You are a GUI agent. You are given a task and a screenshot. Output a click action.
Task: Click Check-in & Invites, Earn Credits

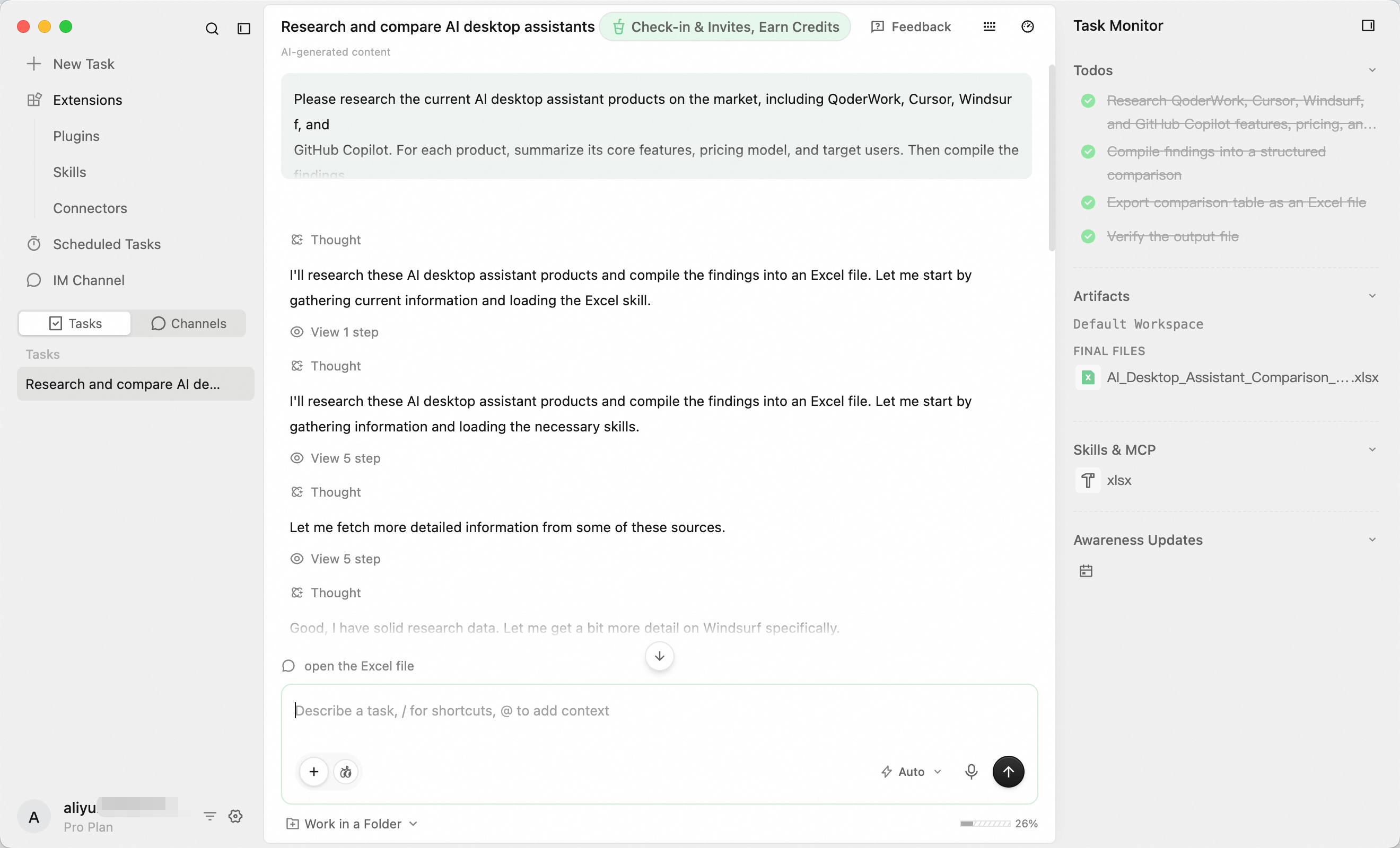click(x=724, y=26)
